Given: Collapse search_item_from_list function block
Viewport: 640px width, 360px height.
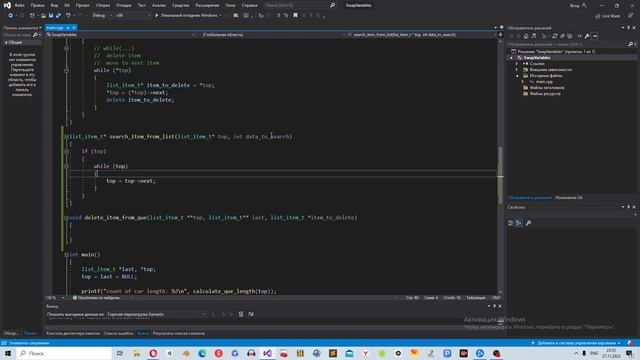Looking at the screenshot, I should coord(66,137).
